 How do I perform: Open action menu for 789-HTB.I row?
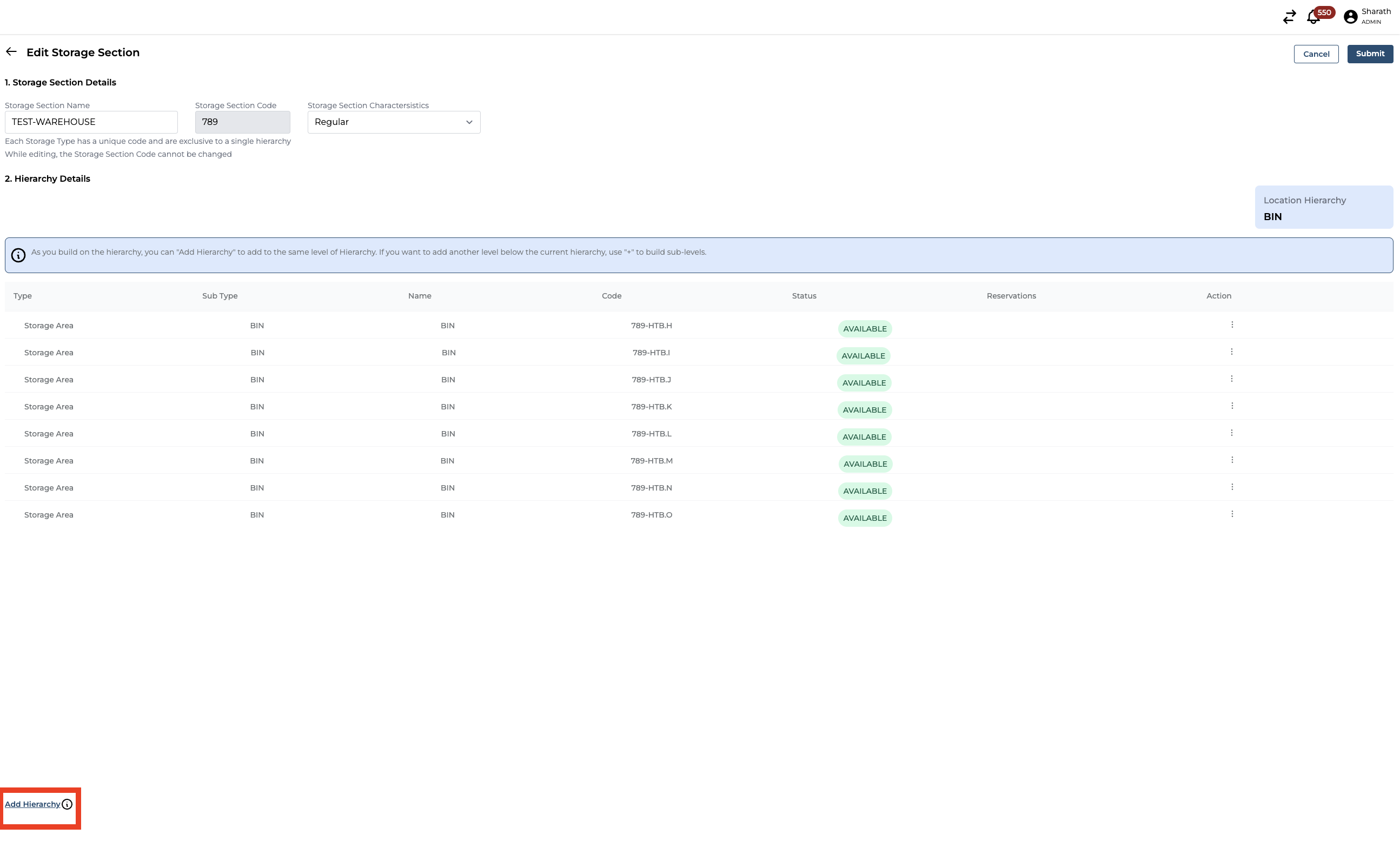[x=1231, y=352]
